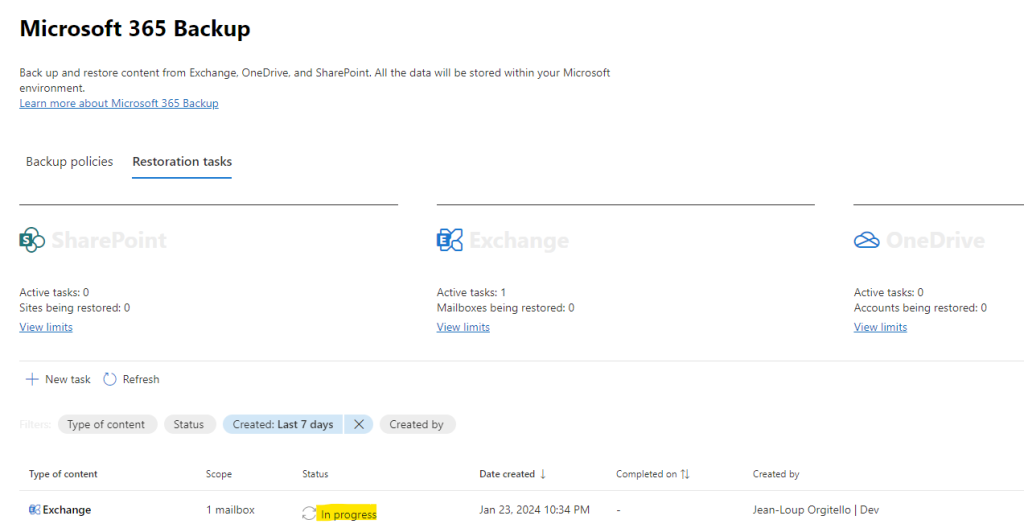Click the In progress sync icon
1024x524 pixels.
point(309,514)
